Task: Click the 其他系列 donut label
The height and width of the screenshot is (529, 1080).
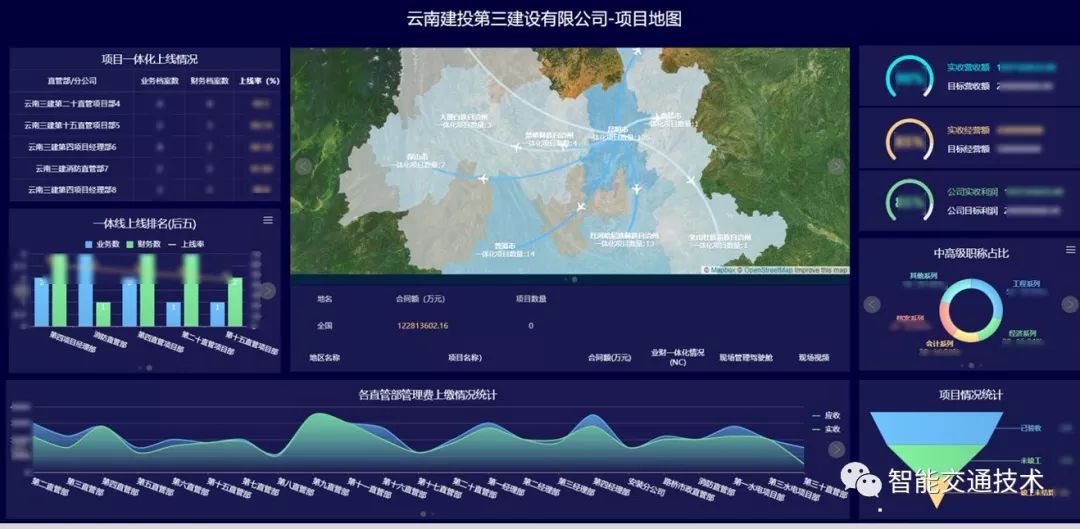Action: click(x=923, y=276)
